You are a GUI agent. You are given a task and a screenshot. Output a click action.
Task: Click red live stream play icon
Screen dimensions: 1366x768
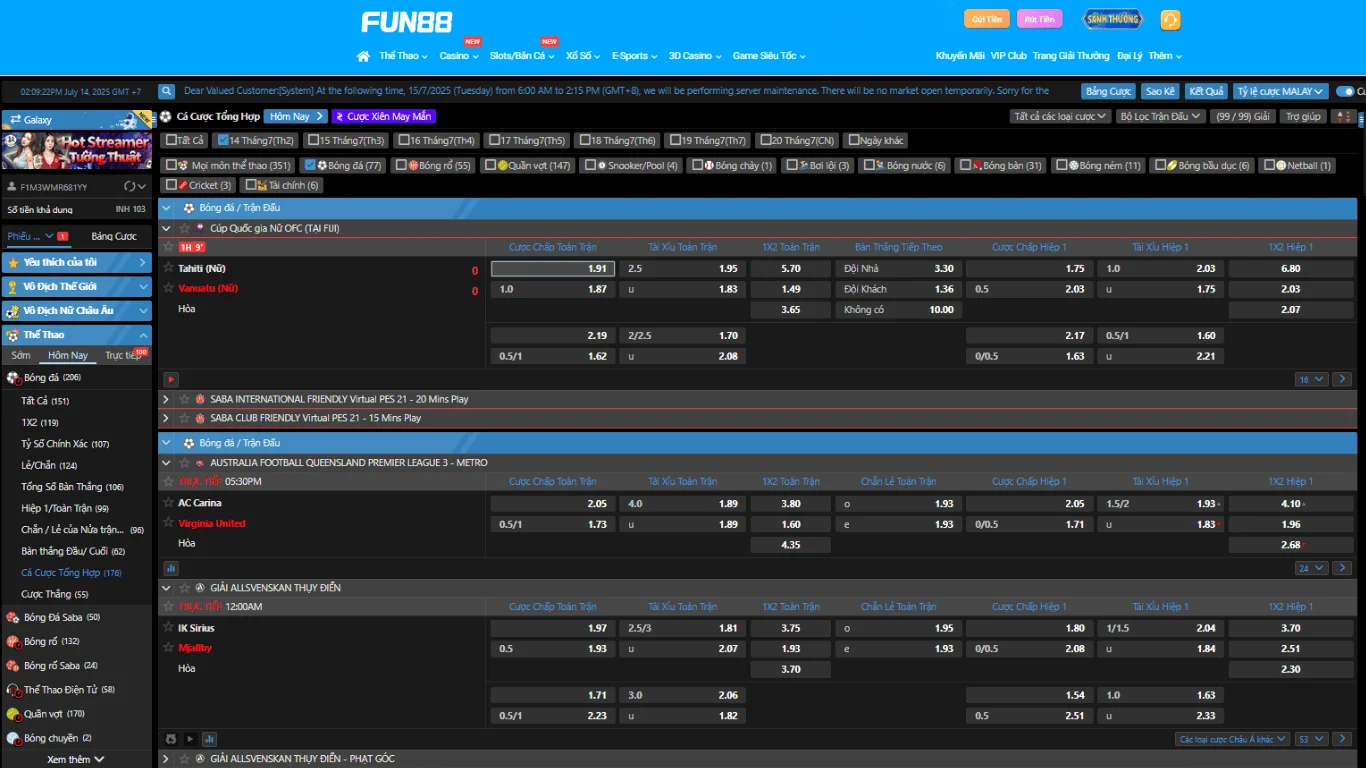click(x=171, y=379)
